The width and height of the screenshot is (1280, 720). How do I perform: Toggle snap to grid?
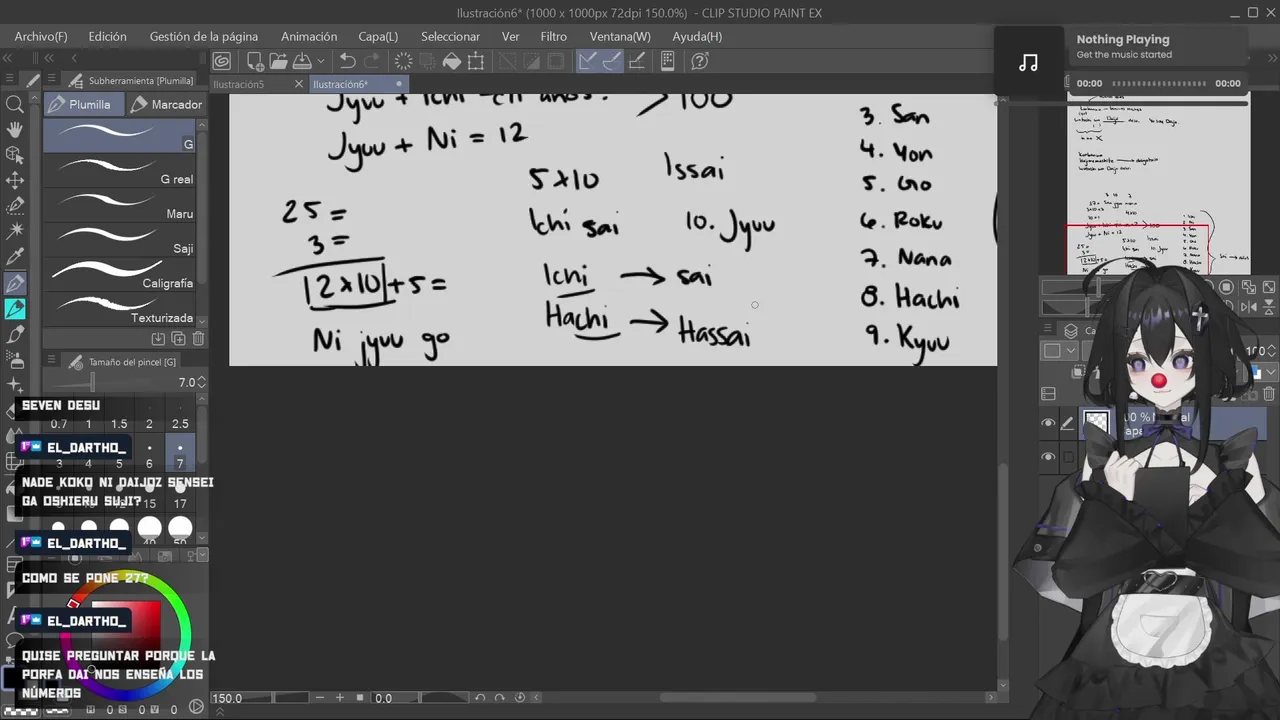[636, 61]
